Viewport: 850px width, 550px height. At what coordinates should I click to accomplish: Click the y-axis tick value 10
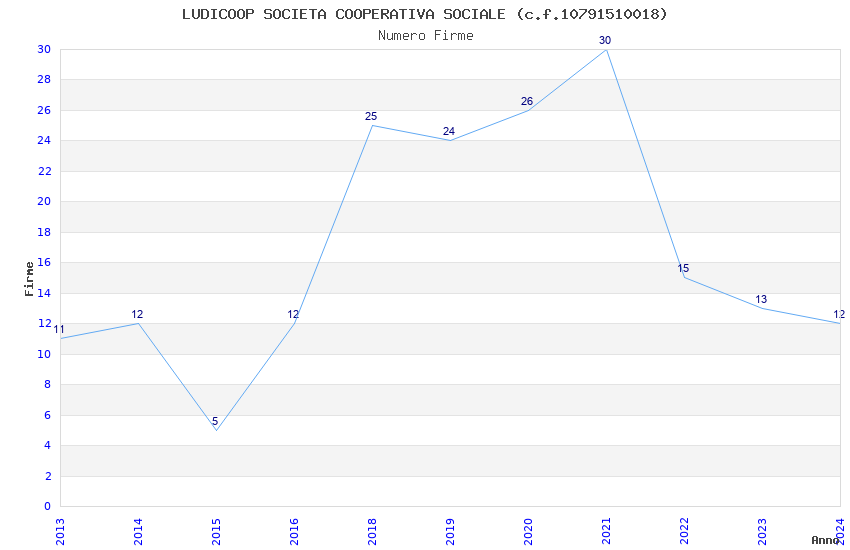44,354
